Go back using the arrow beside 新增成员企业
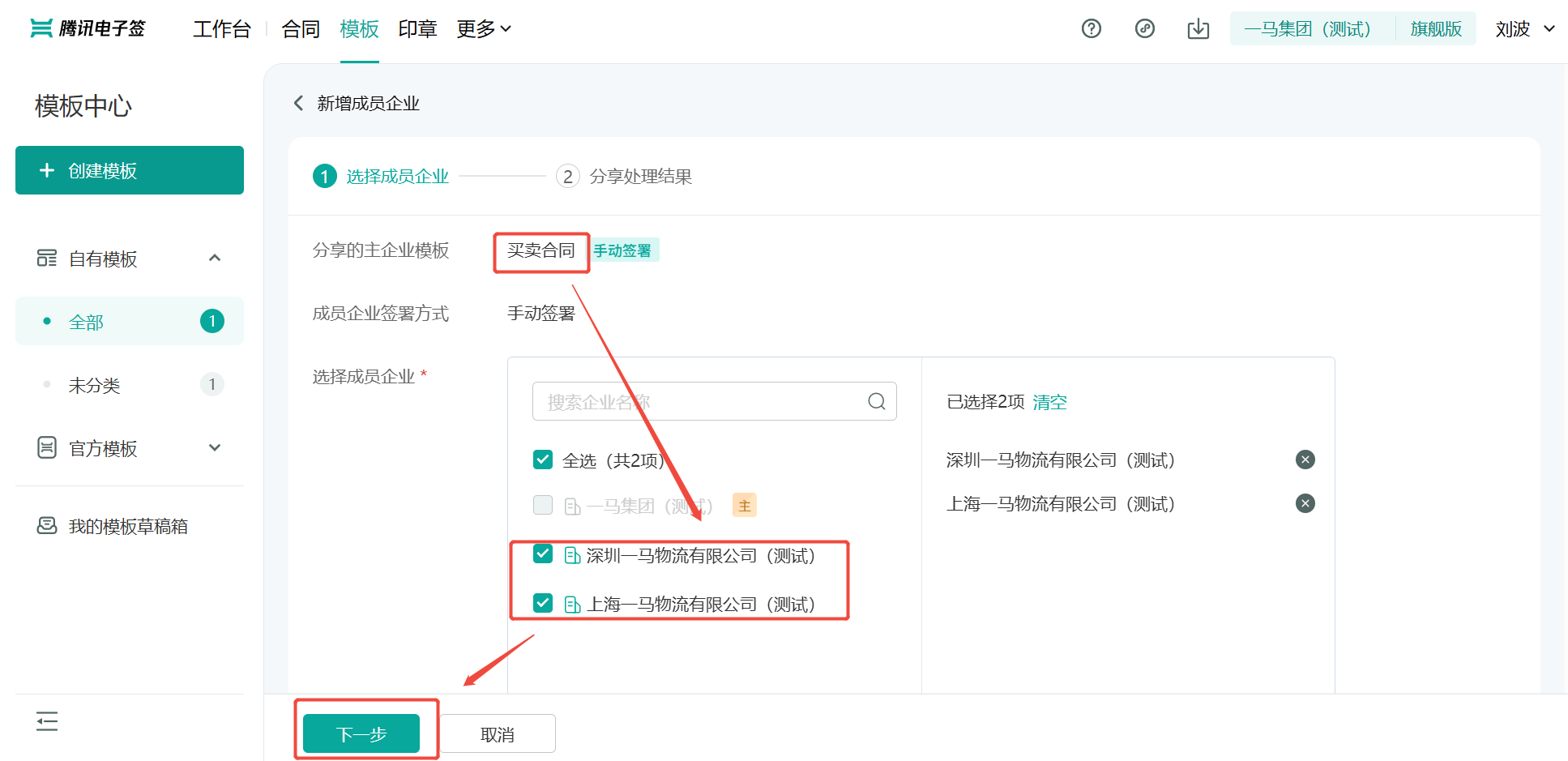This screenshot has height=761, width=1568. [298, 103]
